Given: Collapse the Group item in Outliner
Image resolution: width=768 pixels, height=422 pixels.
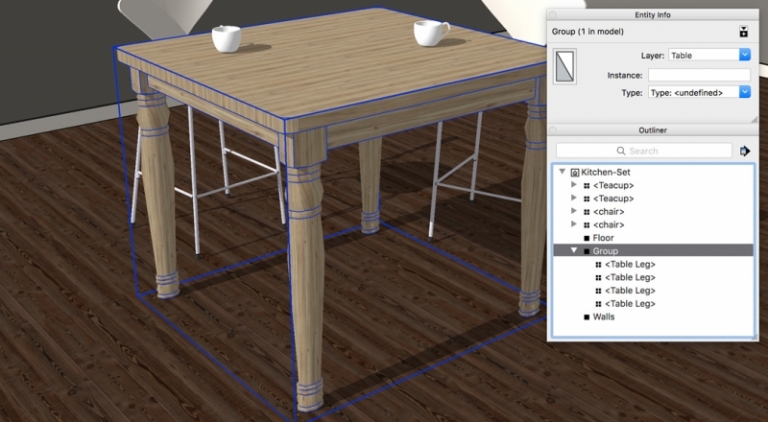Looking at the screenshot, I should tap(574, 250).
